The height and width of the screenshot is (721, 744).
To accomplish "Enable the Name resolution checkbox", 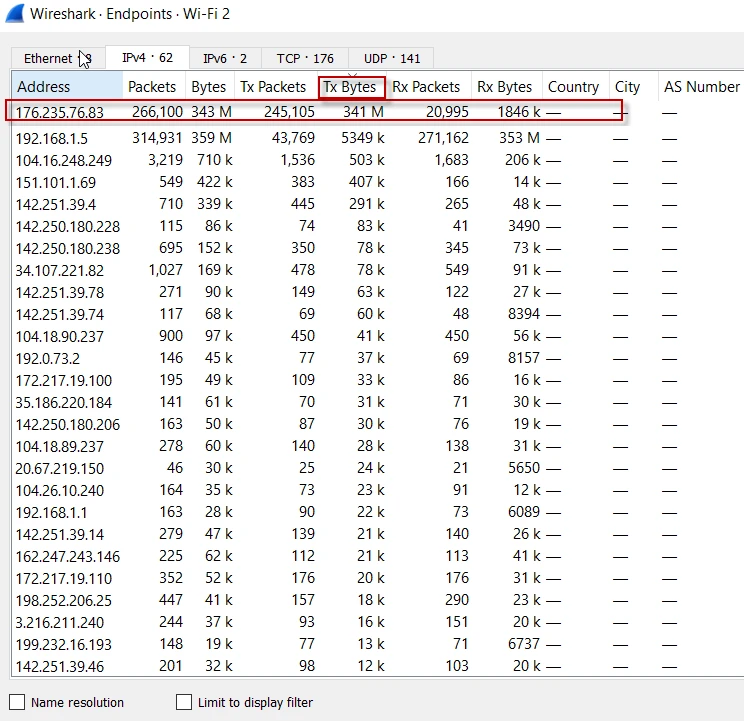I will [18, 702].
